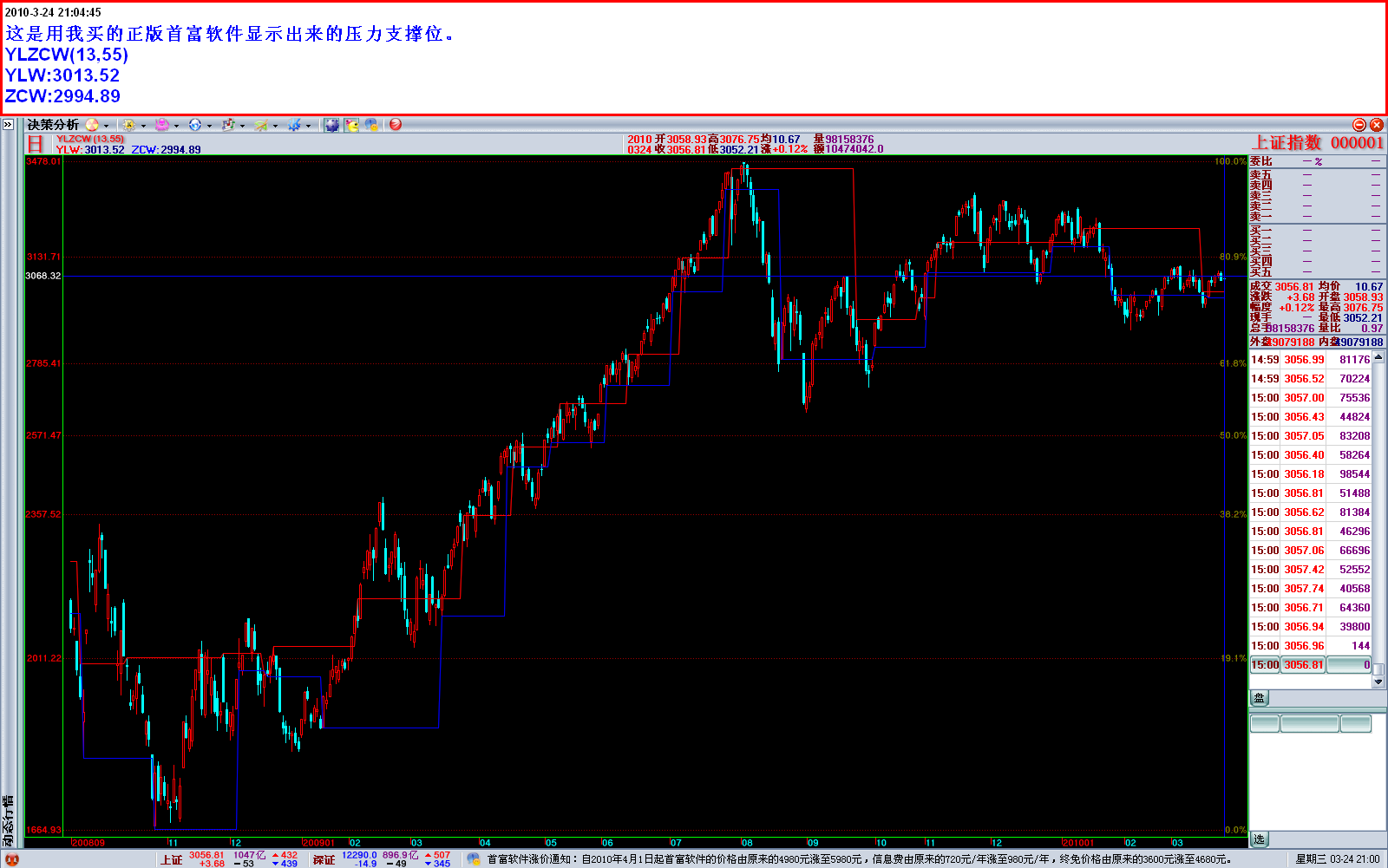Click the 上证指数 000001 title
This screenshot has height=868, width=1388.
(1318, 143)
